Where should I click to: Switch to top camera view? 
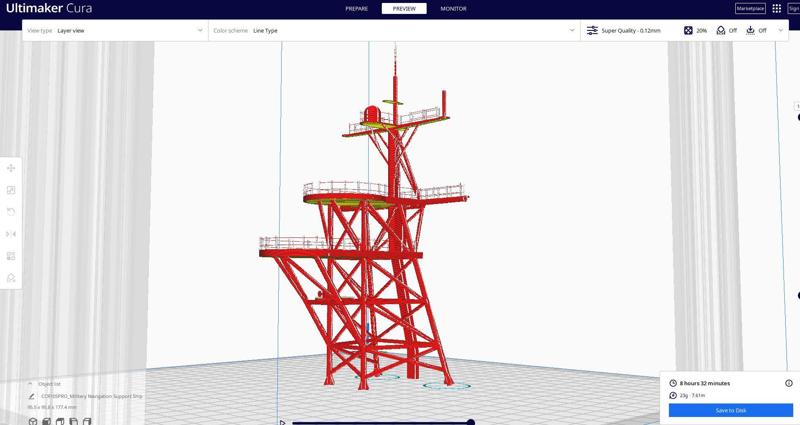coord(60,421)
